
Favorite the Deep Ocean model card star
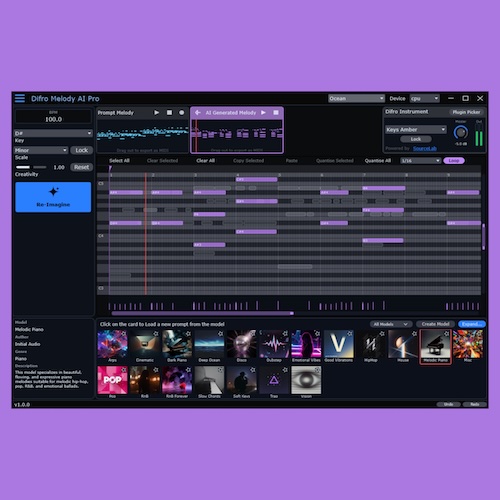point(221,333)
